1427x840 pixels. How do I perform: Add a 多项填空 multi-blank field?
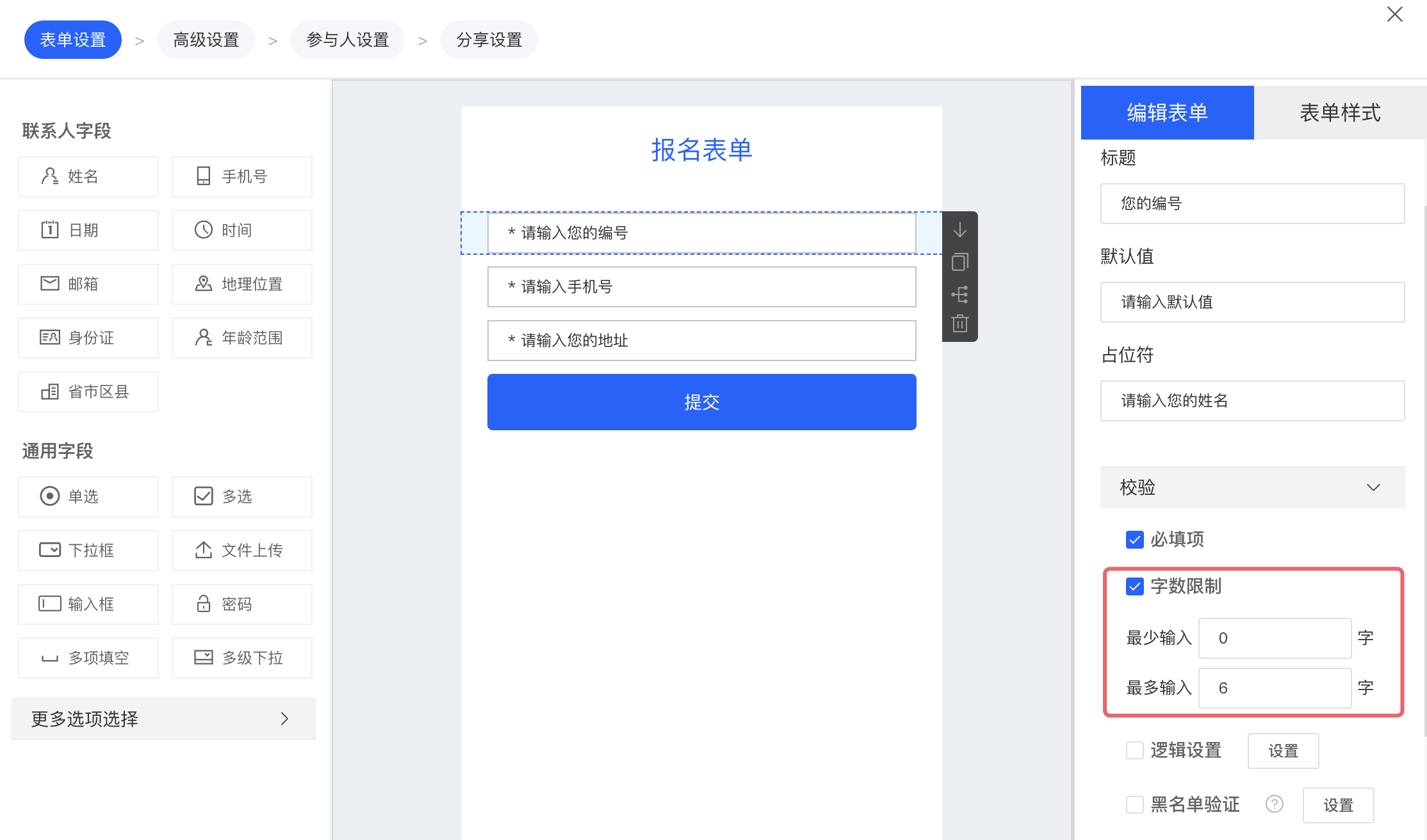coord(88,658)
